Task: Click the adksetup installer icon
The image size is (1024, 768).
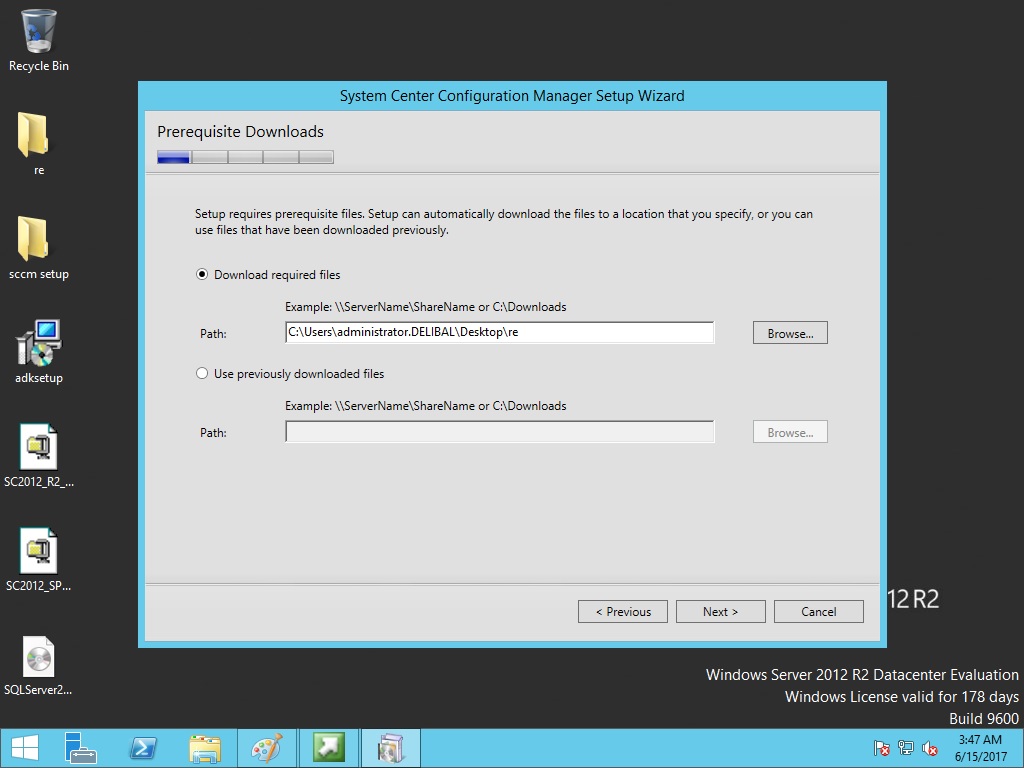Action: [39, 344]
